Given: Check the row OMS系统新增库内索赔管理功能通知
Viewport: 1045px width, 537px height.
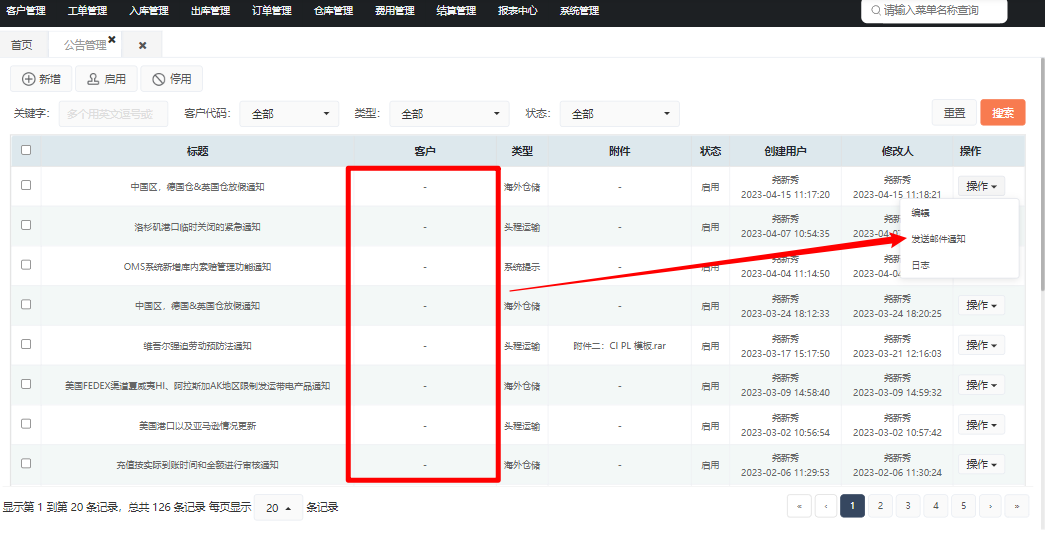Looking at the screenshot, I should [26, 265].
